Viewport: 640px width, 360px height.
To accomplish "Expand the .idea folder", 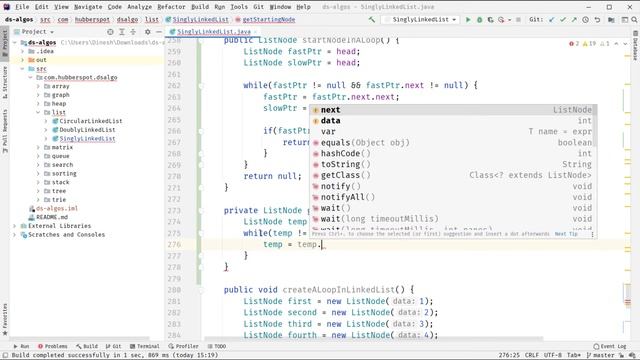I will pos(22,51).
